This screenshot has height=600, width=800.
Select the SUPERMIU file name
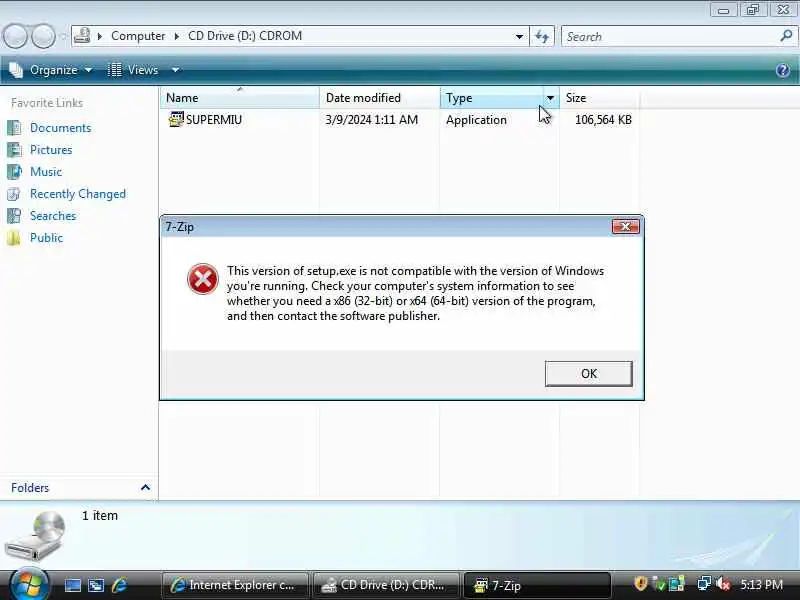(214, 120)
